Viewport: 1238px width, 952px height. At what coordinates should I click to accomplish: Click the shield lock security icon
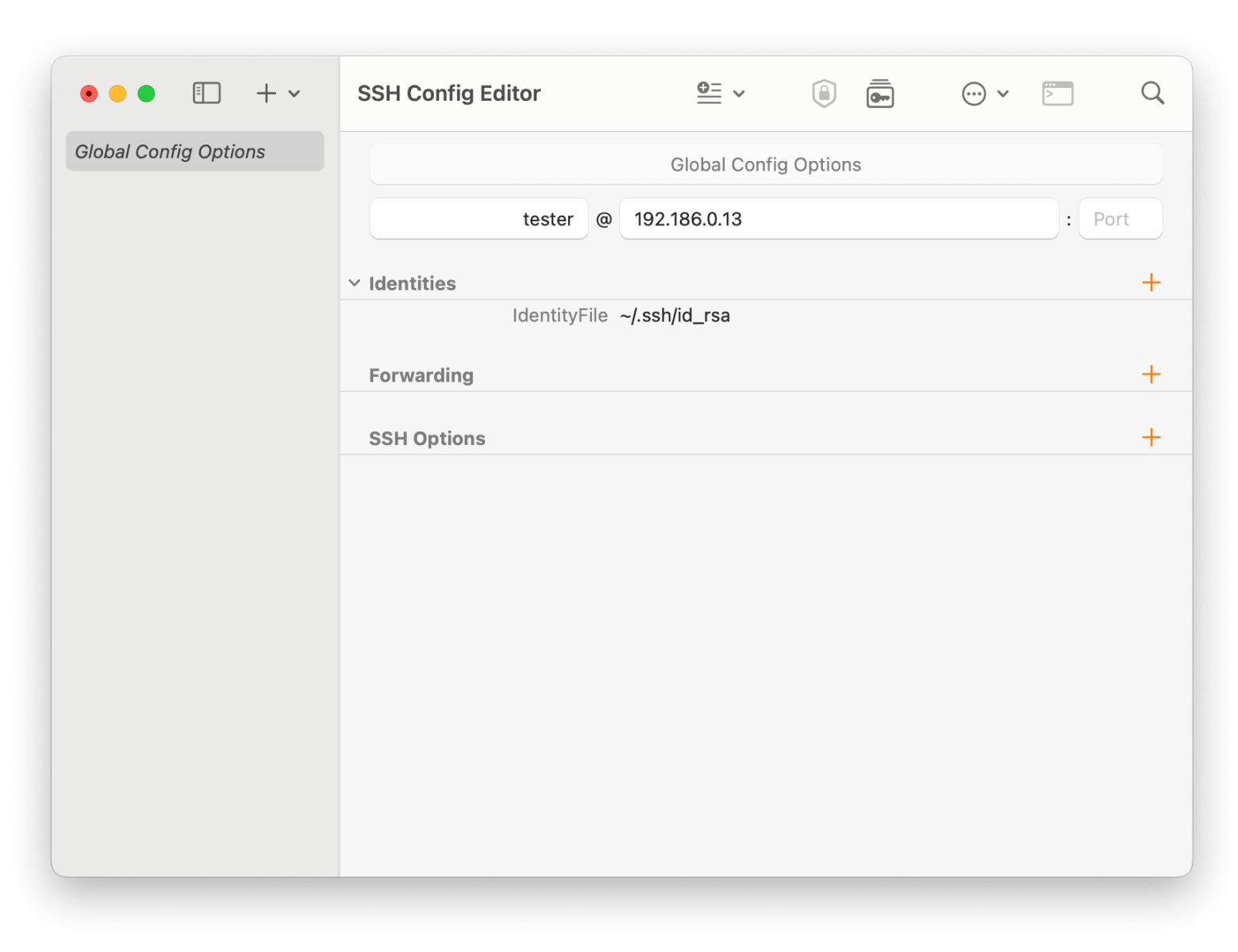click(824, 94)
